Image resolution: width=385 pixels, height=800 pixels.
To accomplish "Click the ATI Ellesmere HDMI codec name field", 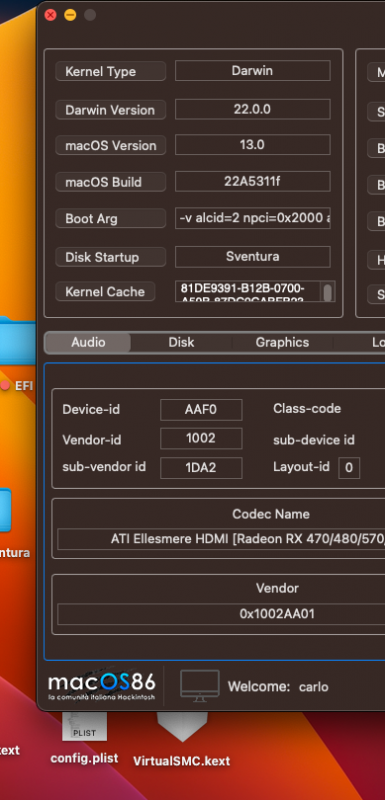I will [221, 539].
